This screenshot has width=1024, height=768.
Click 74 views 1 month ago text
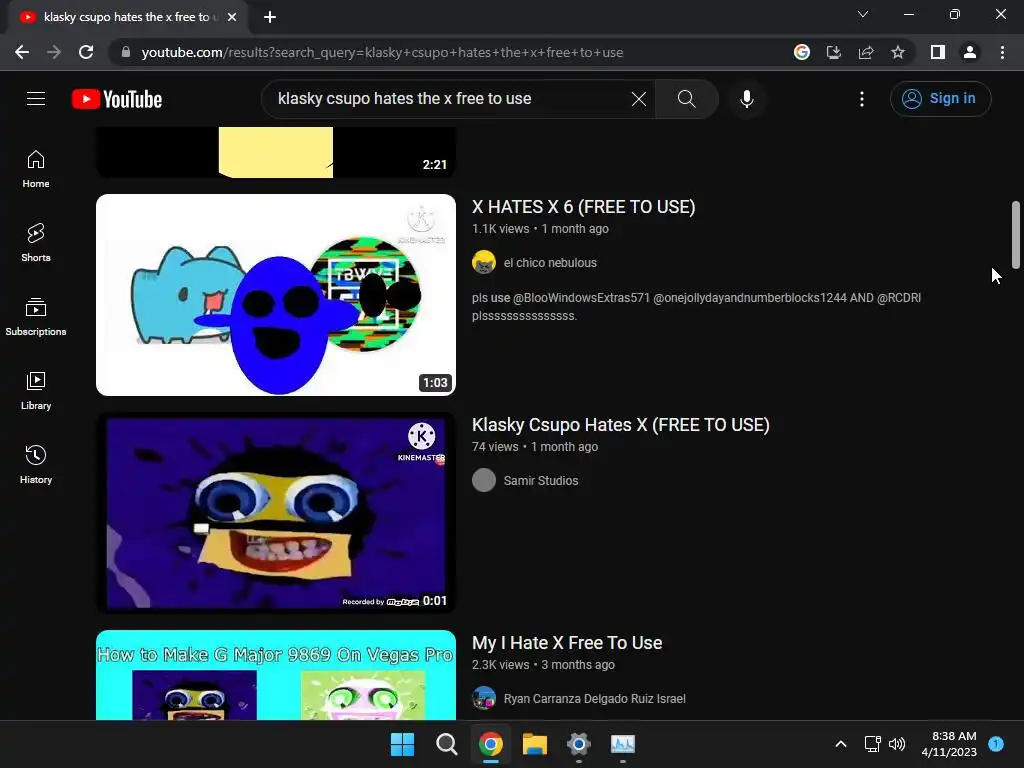[535, 447]
